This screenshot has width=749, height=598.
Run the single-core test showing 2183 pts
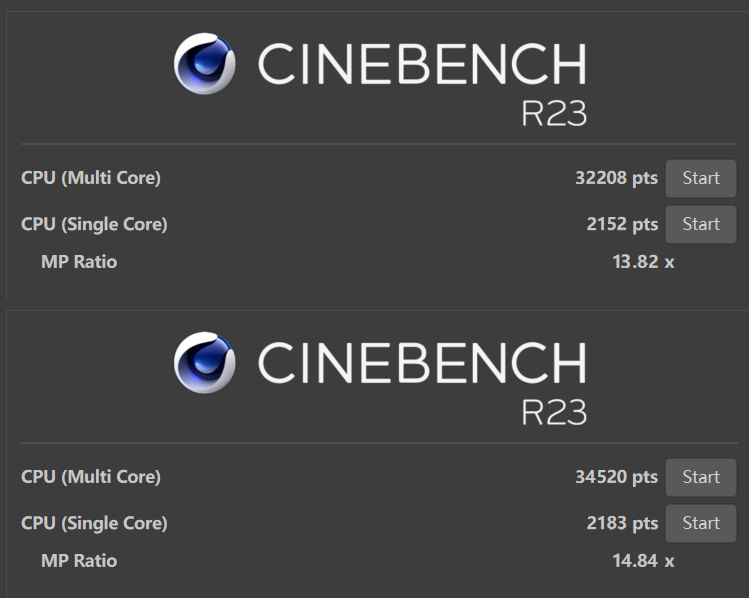[700, 523]
